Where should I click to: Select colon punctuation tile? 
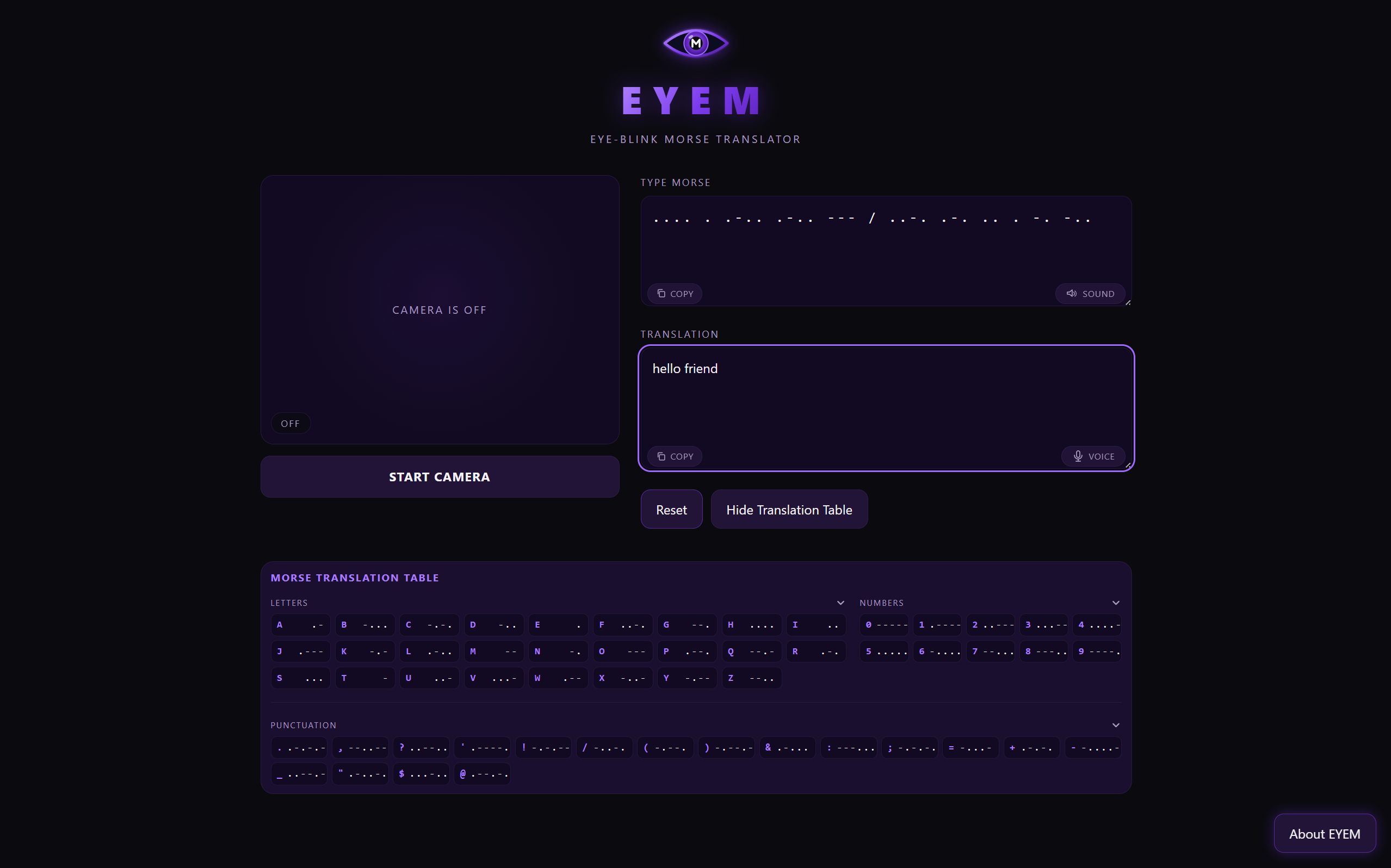pyautogui.click(x=849, y=747)
